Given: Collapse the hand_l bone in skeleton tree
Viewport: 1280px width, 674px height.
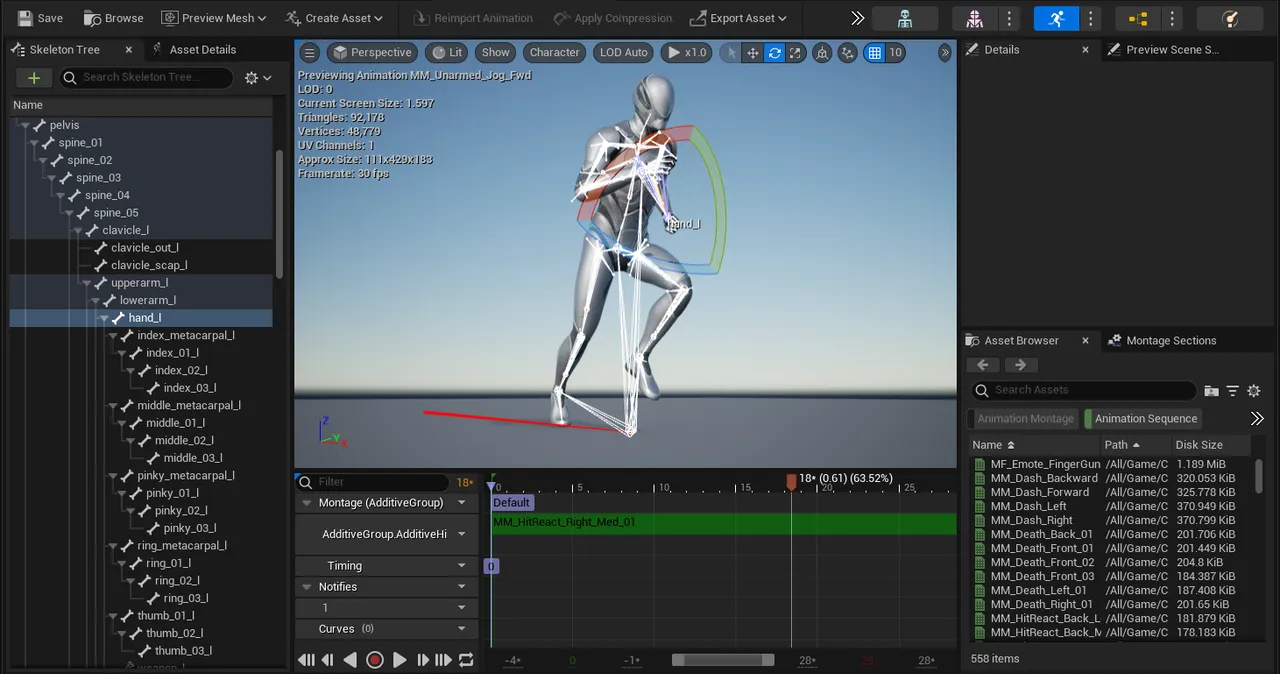Looking at the screenshot, I should pyautogui.click(x=105, y=318).
